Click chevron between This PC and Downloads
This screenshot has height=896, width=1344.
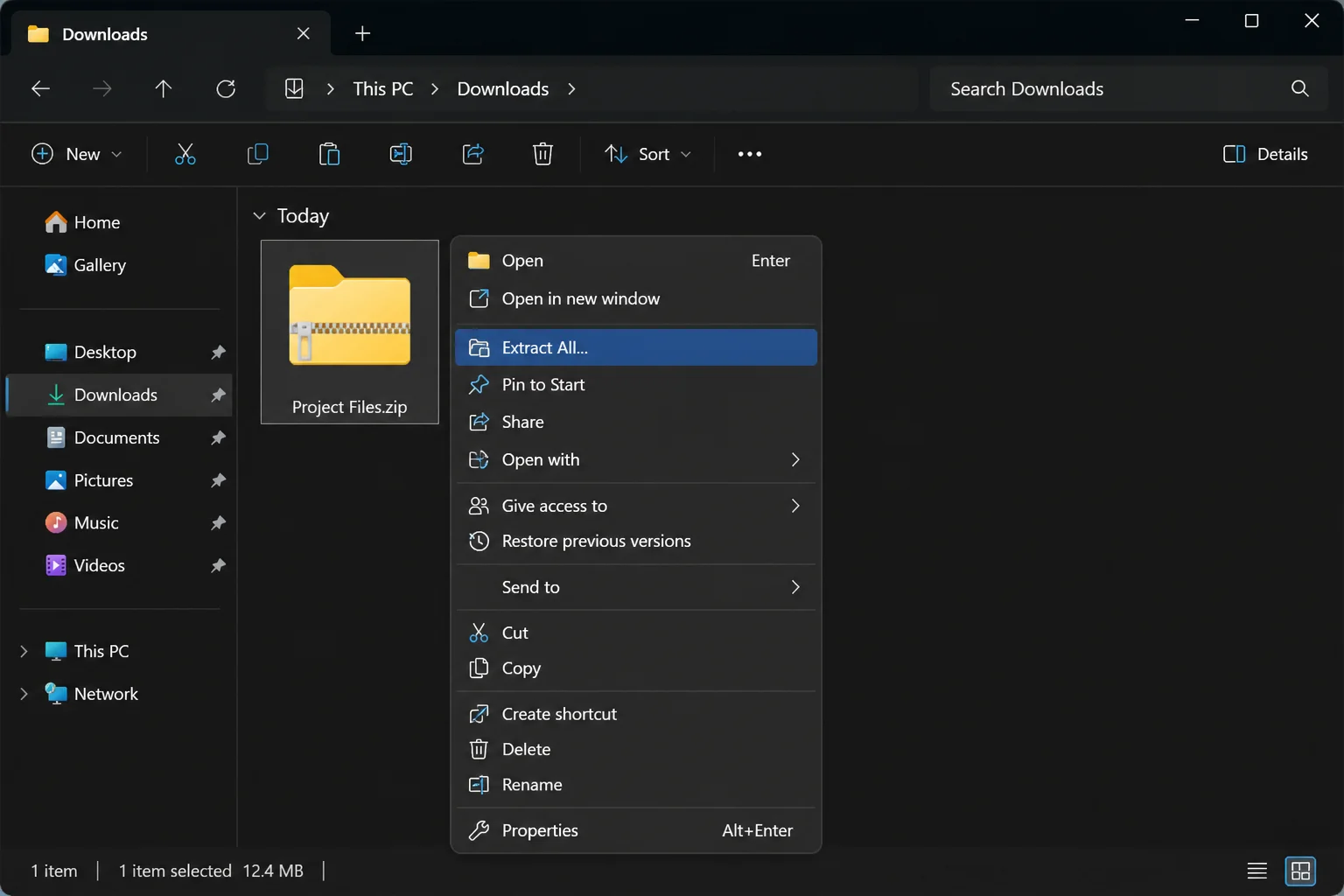tap(435, 88)
